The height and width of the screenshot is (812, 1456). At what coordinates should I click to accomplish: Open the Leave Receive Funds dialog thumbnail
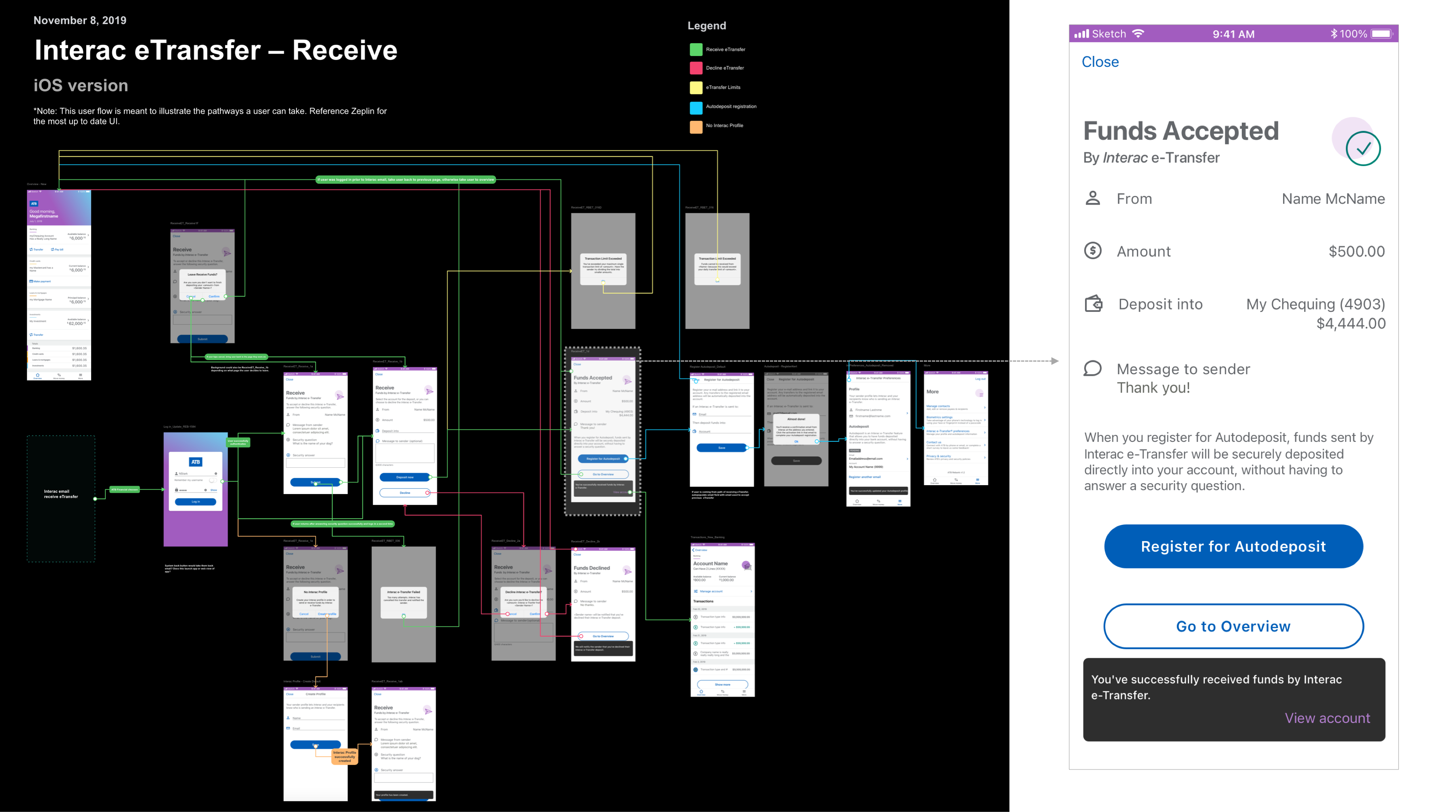[x=203, y=286]
